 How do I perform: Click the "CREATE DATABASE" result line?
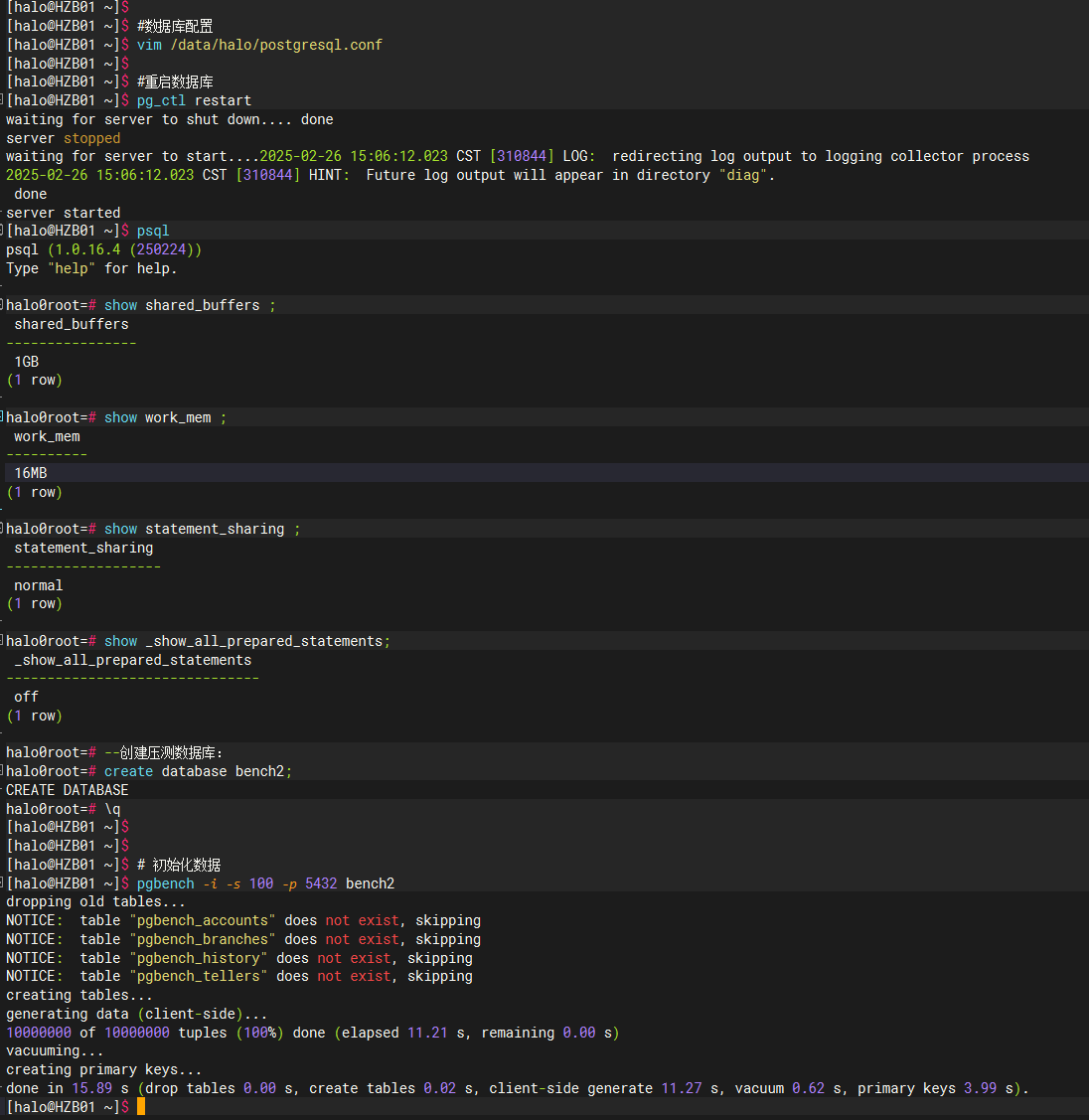[68, 790]
